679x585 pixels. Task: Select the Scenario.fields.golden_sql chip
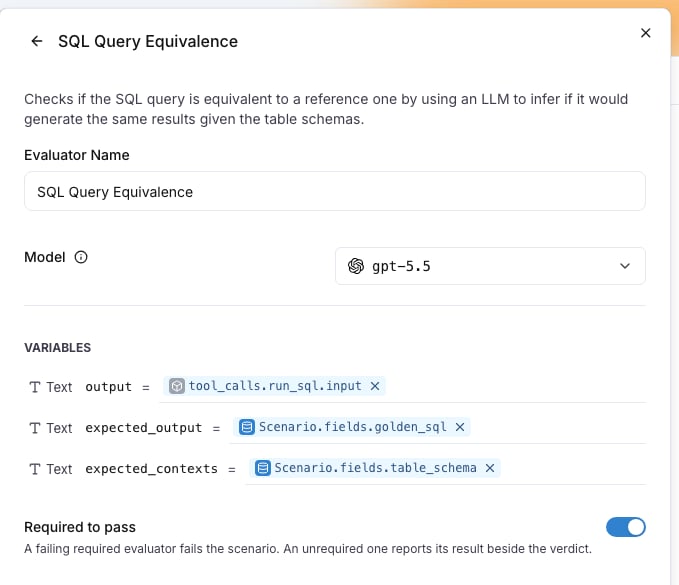click(352, 427)
